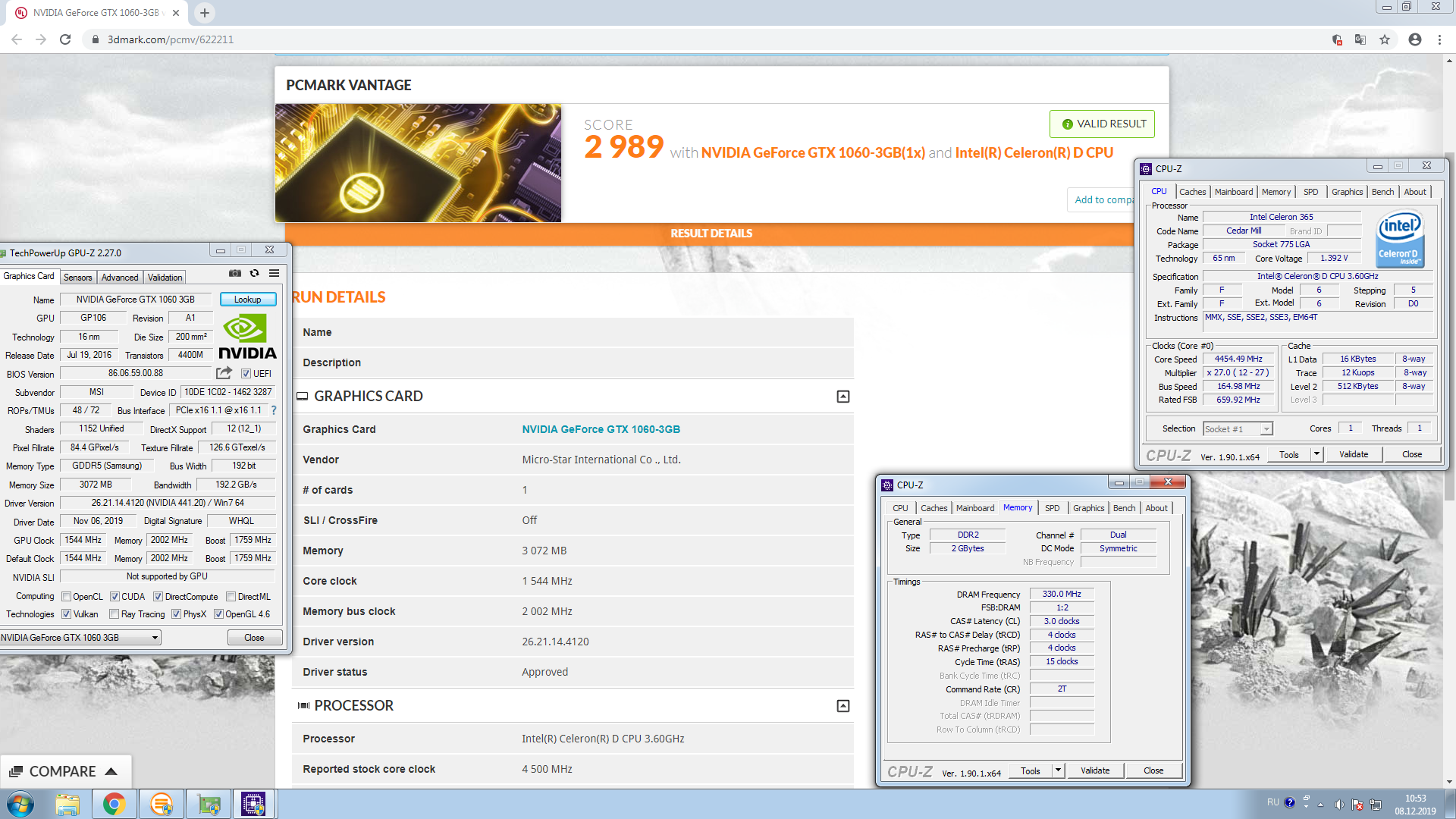This screenshot has height=819, width=1456.
Task: Open Tools dropdown arrow in CPU window
Action: [1316, 454]
